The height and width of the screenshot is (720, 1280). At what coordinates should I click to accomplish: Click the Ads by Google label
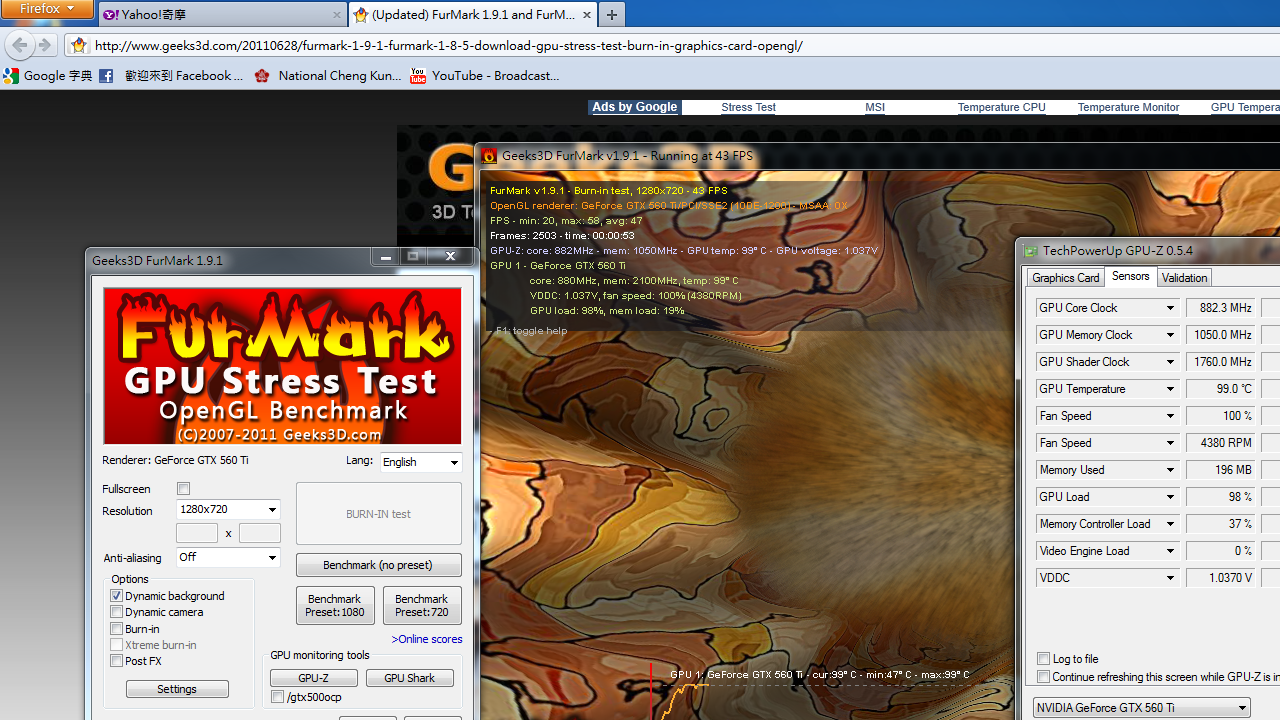(x=635, y=107)
